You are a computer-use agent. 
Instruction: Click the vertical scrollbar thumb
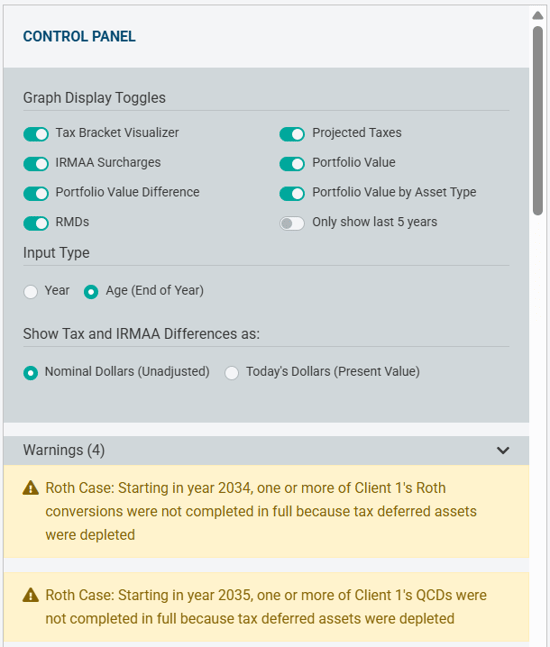(538, 120)
